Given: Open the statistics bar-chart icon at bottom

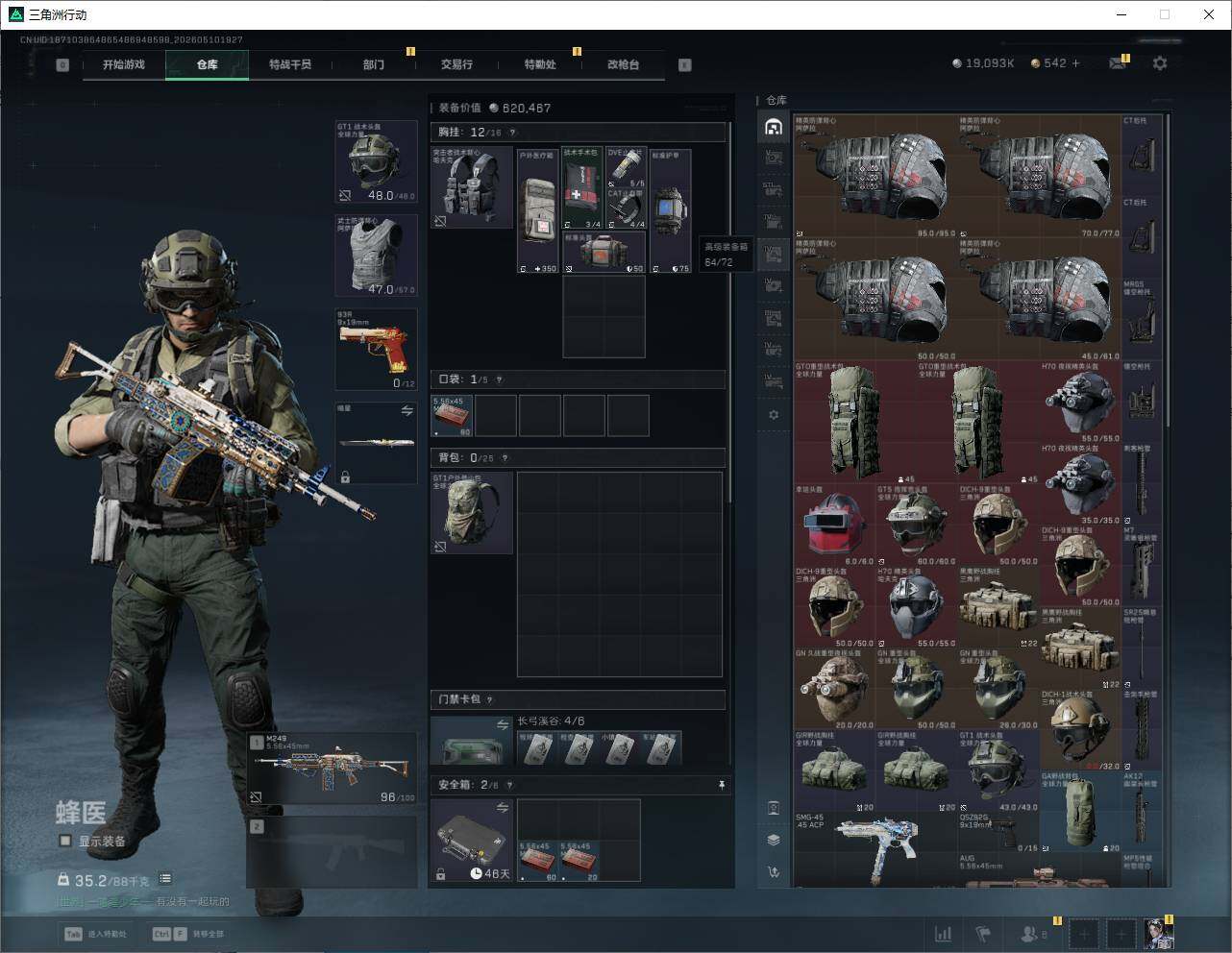Looking at the screenshot, I should click(944, 934).
